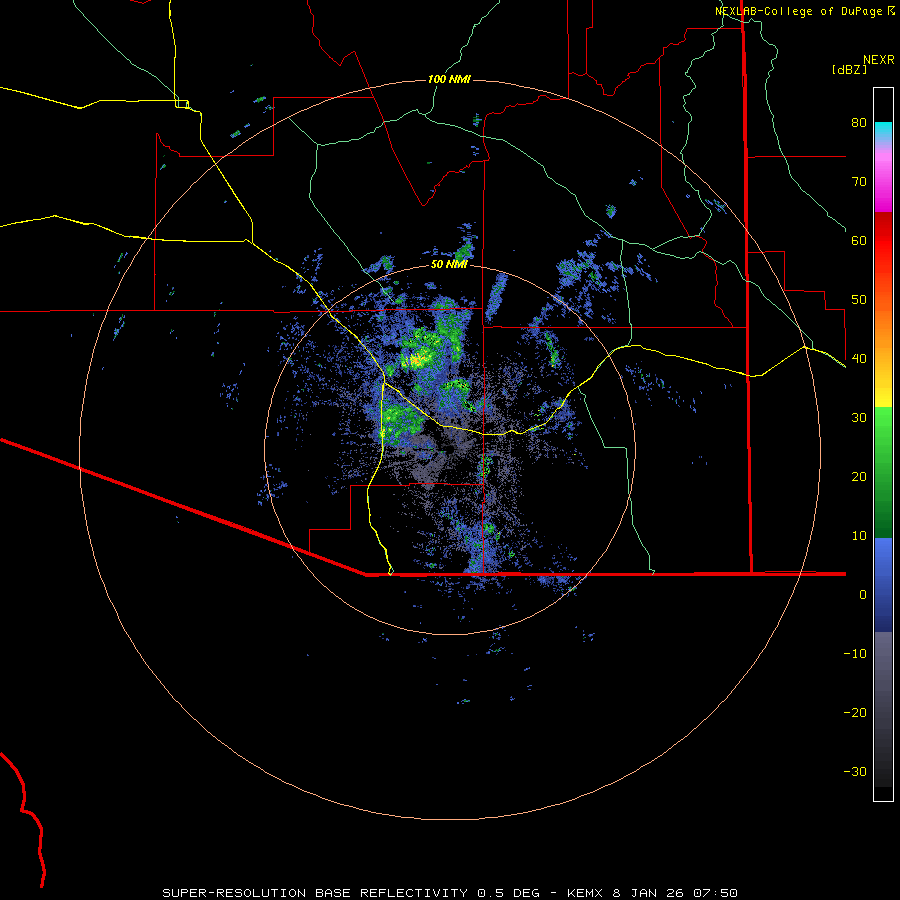Select the 10 value on the dBZ scale
Image resolution: width=900 pixels, height=900 pixels.
point(859,536)
